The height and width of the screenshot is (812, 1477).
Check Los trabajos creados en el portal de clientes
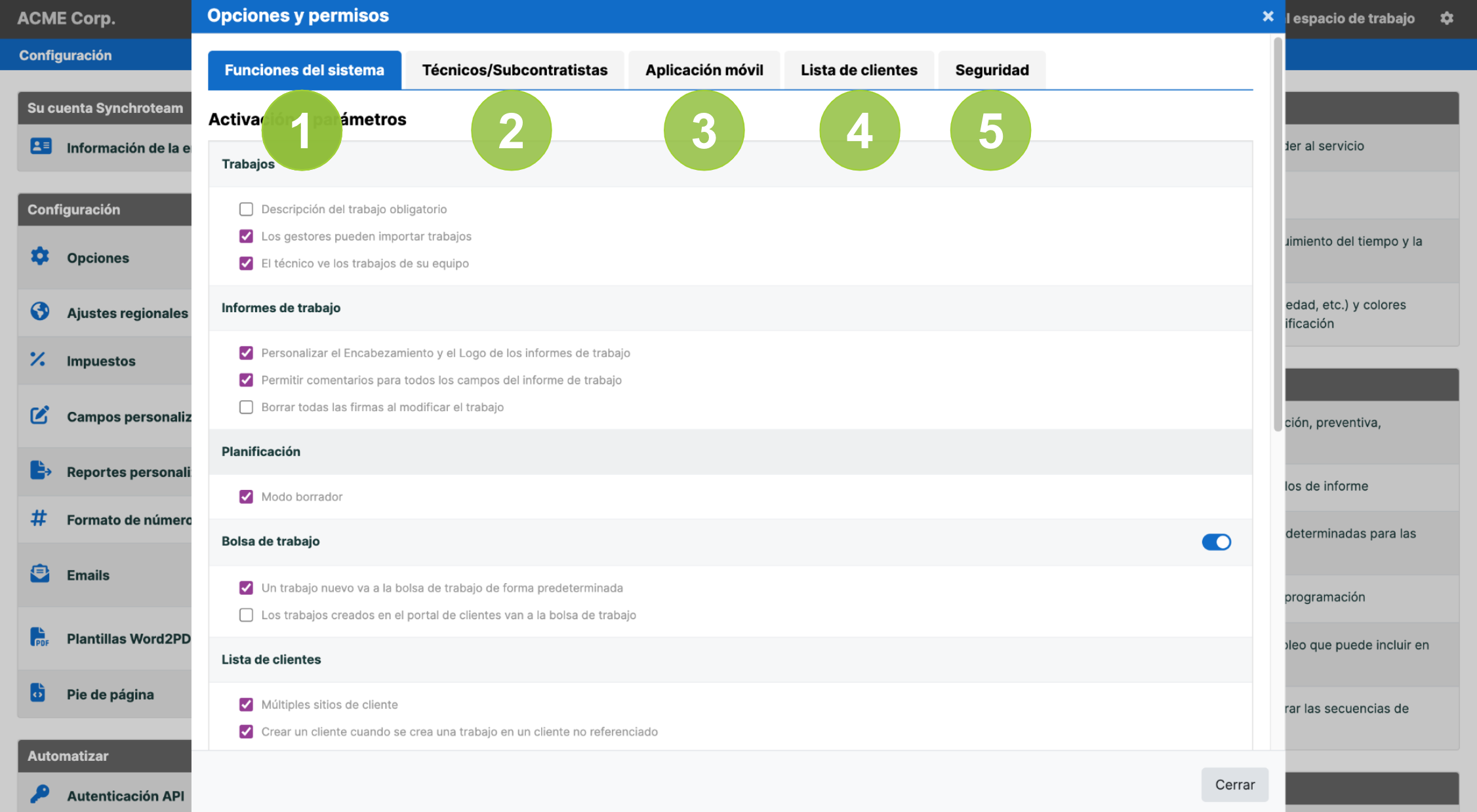246,615
